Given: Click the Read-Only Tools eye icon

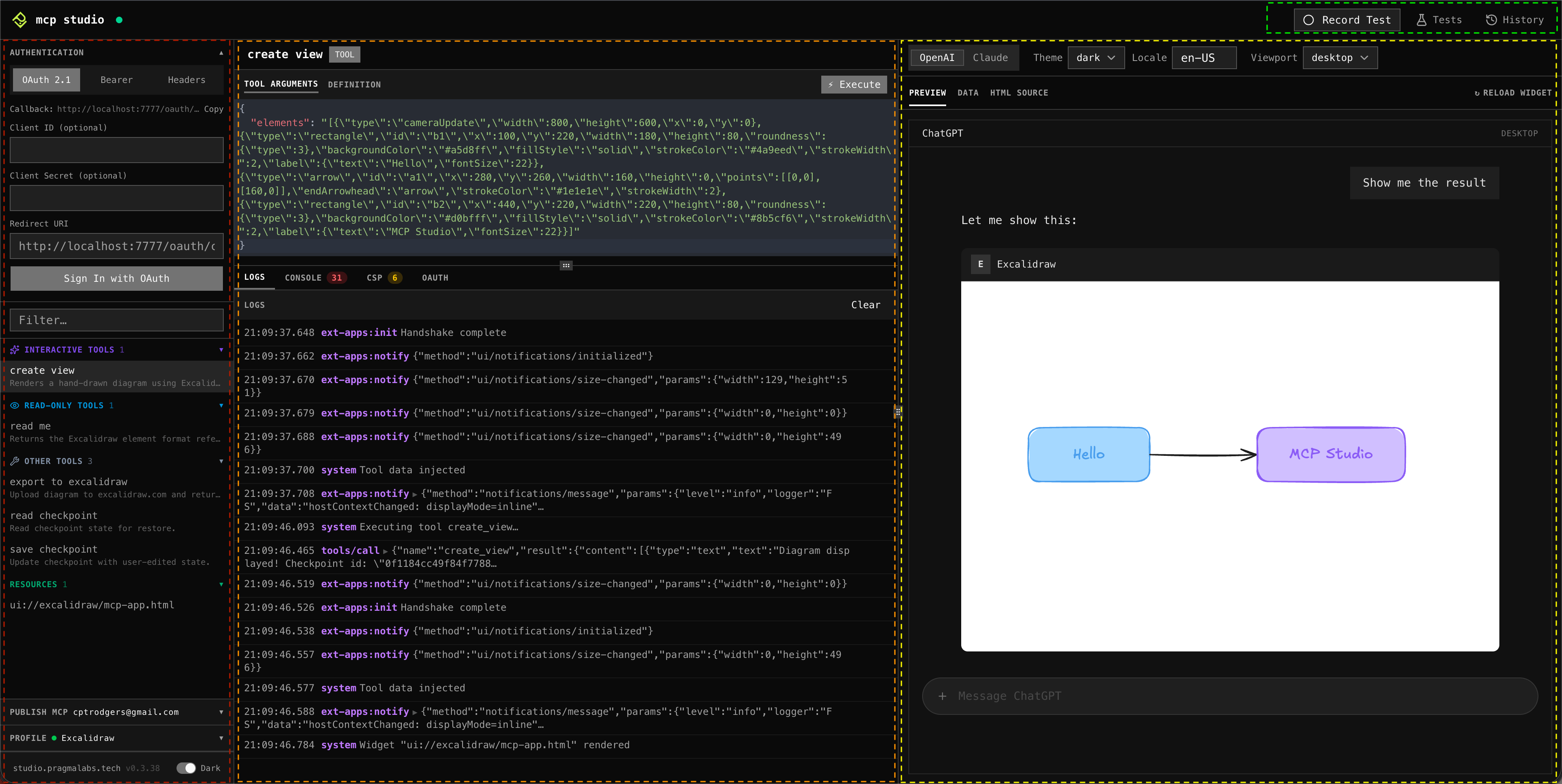Looking at the screenshot, I should 15,405.
